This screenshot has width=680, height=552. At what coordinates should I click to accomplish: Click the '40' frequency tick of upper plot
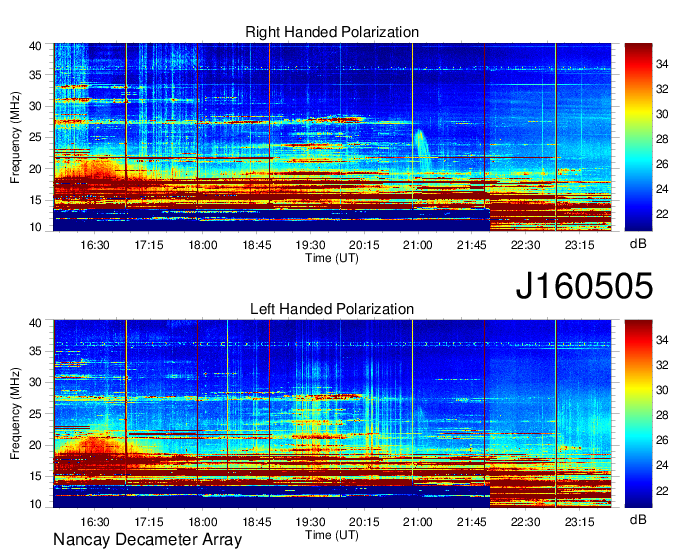35,46
